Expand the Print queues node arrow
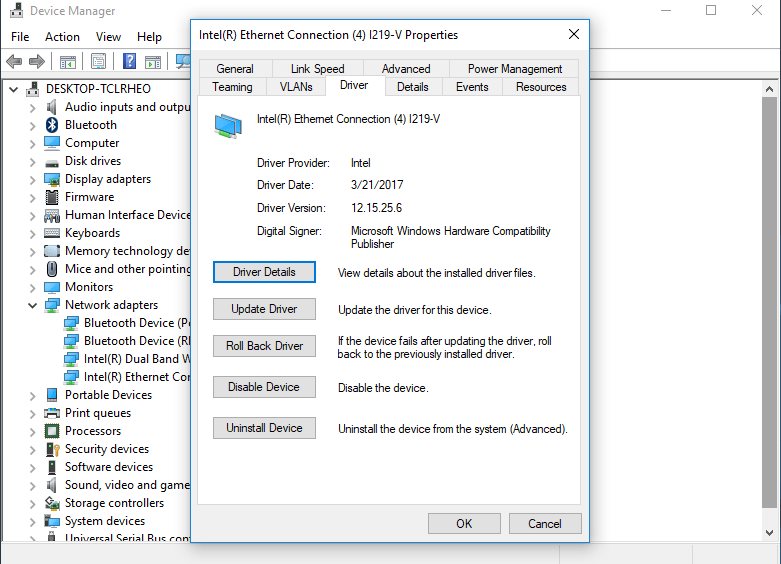 click(x=33, y=414)
